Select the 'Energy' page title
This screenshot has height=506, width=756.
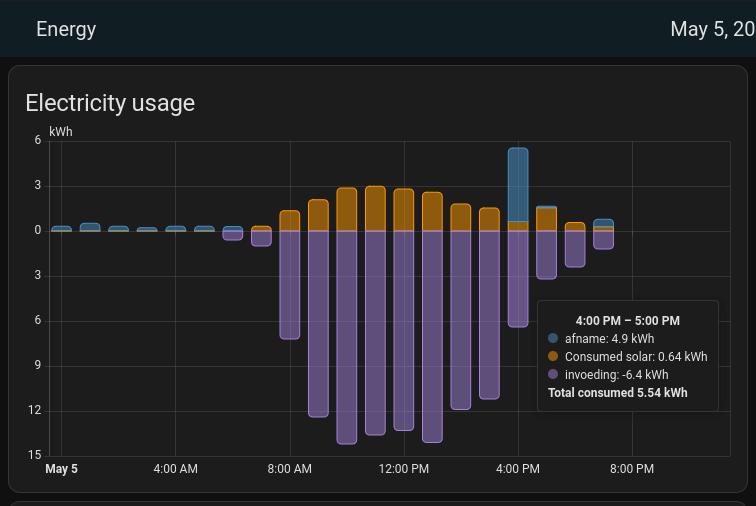[x=66, y=29]
